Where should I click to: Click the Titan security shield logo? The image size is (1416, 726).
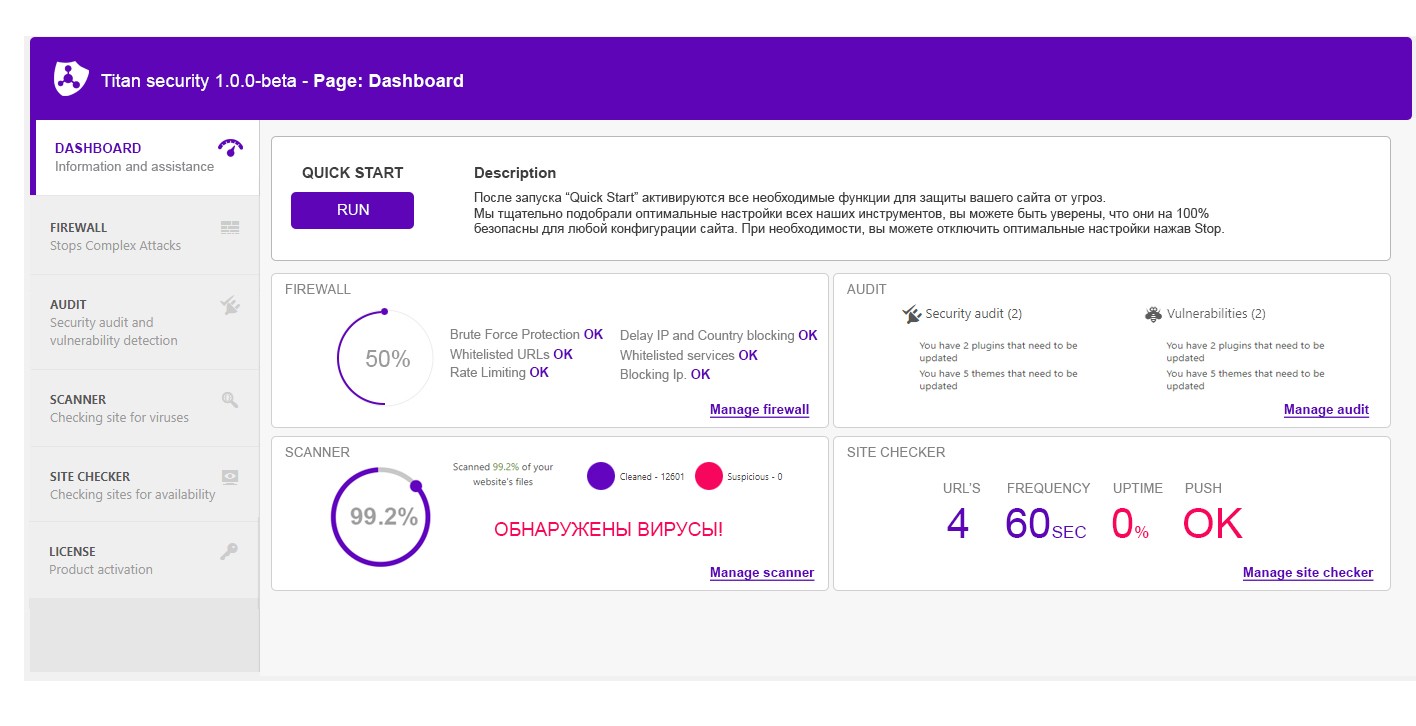pyautogui.click(x=71, y=78)
